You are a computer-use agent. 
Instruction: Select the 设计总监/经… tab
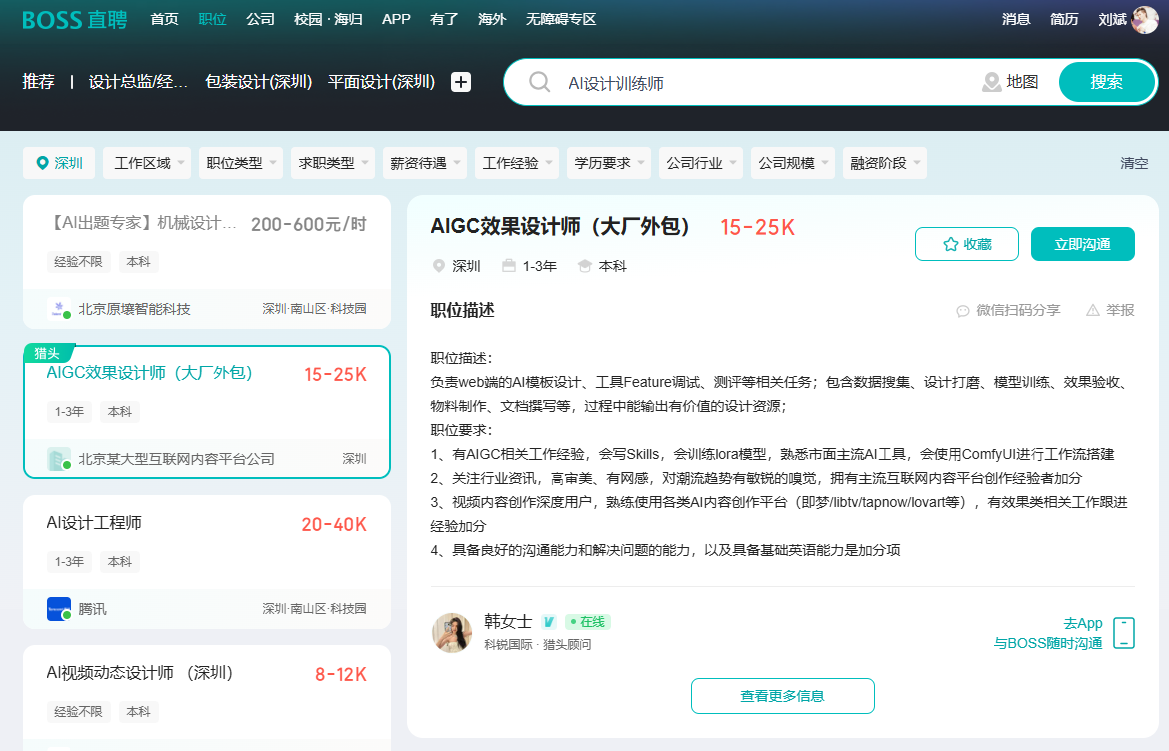point(139,82)
